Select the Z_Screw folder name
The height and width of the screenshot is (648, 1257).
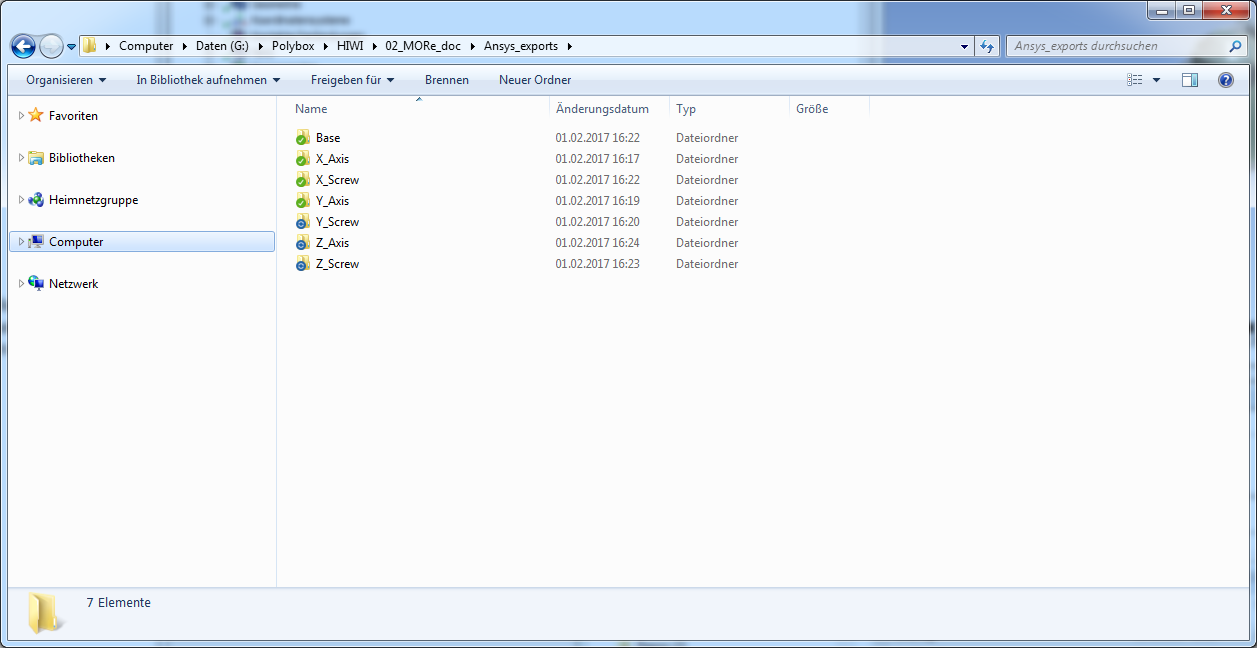337,264
